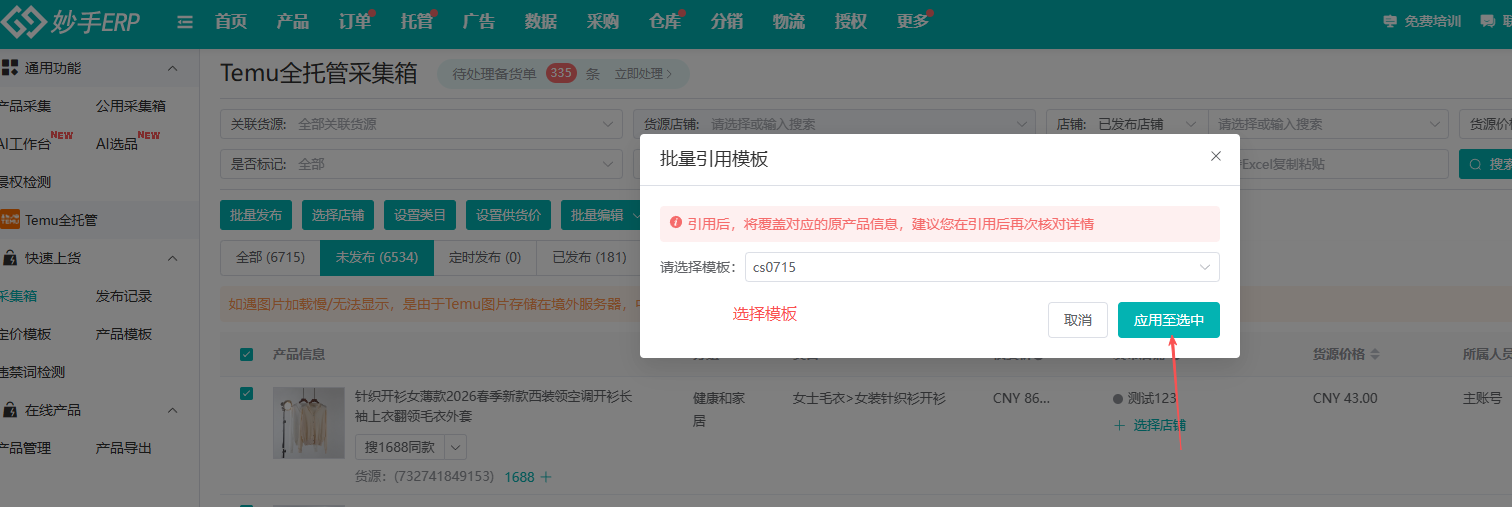Open 产品 in top navigation
The height and width of the screenshot is (507, 1512).
click(x=293, y=22)
